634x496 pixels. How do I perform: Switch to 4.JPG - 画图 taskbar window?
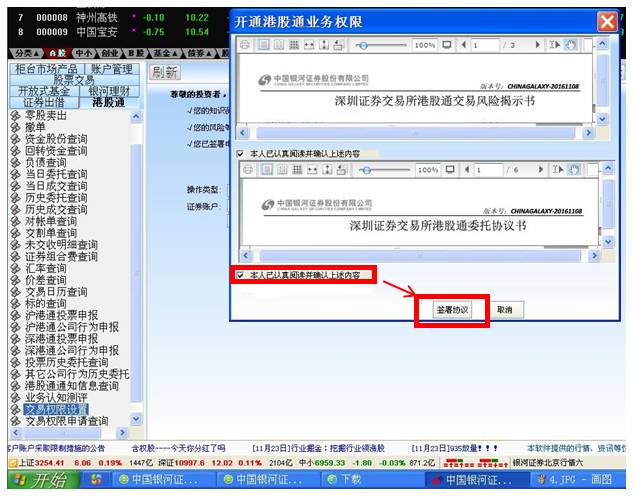pyautogui.click(x=576, y=480)
